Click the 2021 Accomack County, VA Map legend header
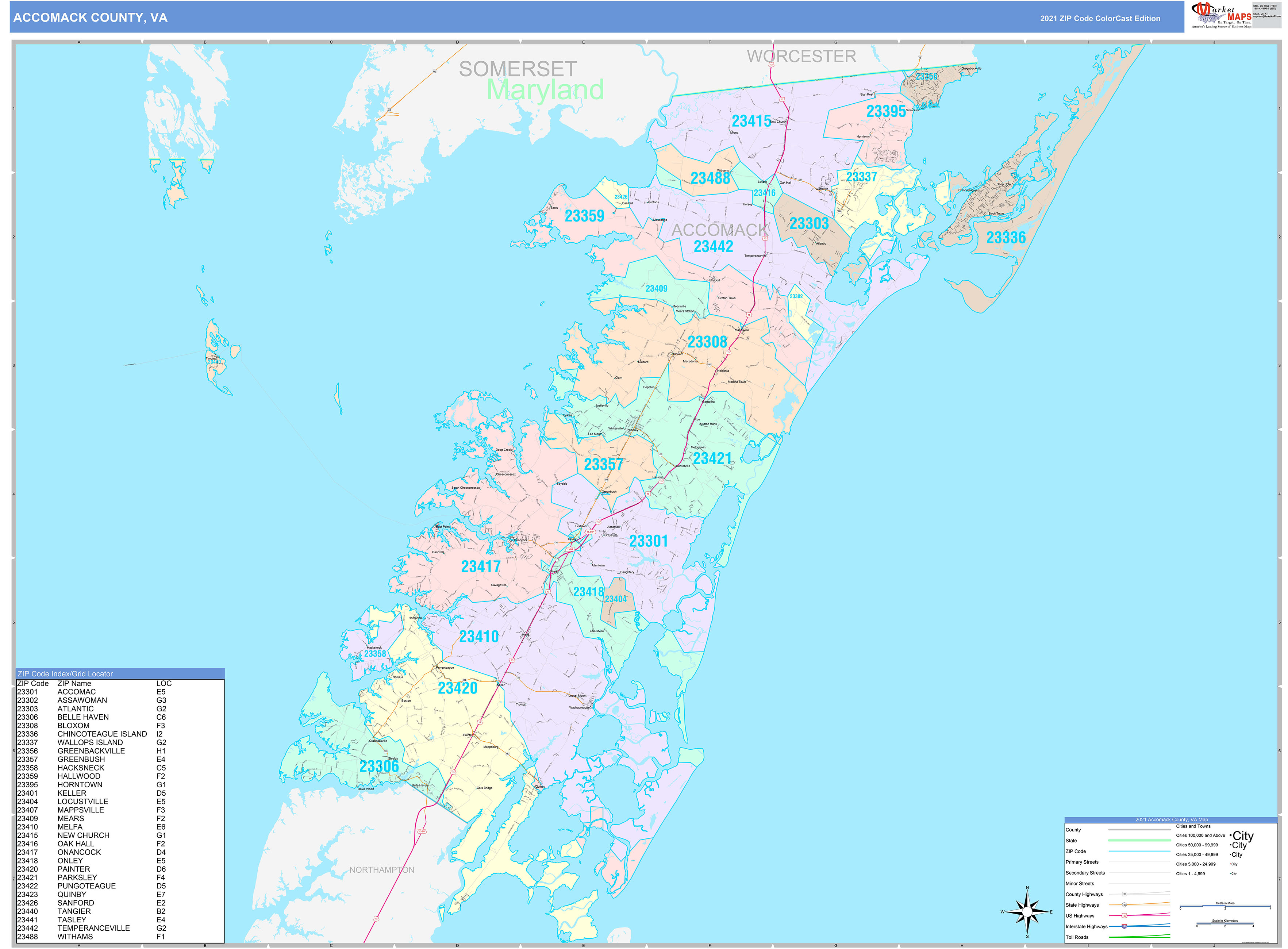Image resolution: width=1288 pixels, height=949 pixels. pyautogui.click(x=1171, y=820)
